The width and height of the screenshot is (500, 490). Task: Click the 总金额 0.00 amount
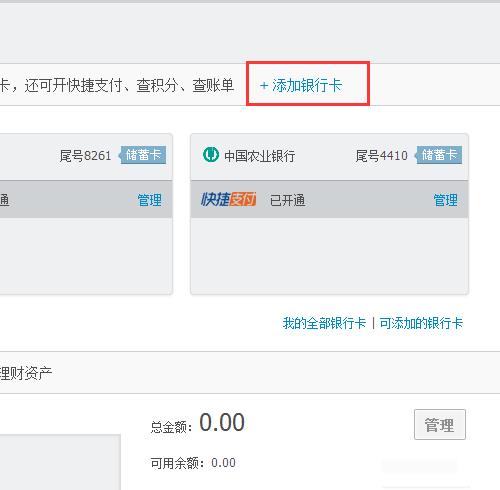(x=222, y=423)
